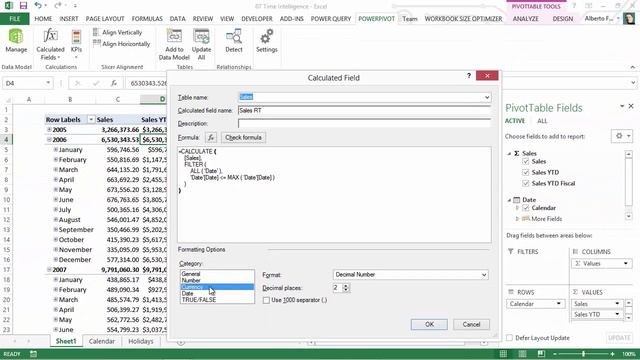Toggle the Sales field checkbox
Screen dimensions: 640x360
tap(526, 162)
